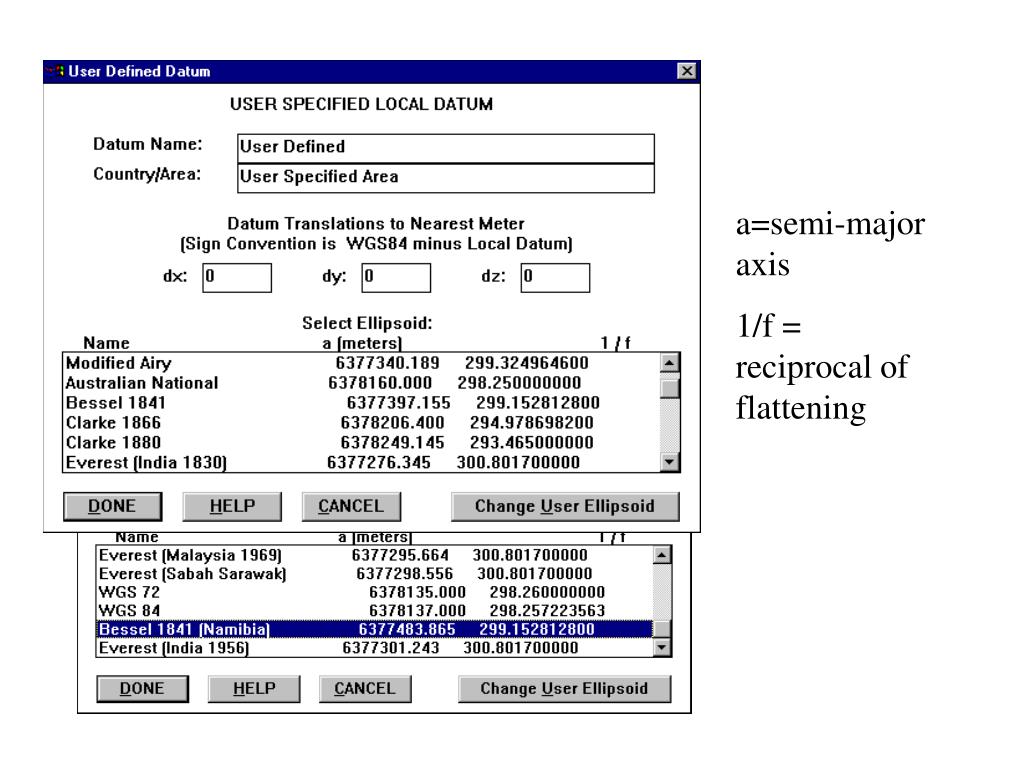This screenshot has width=1024, height=768.
Task: Select Everest (Malaysia 1969) ellipsoid row
Action: coord(374,555)
